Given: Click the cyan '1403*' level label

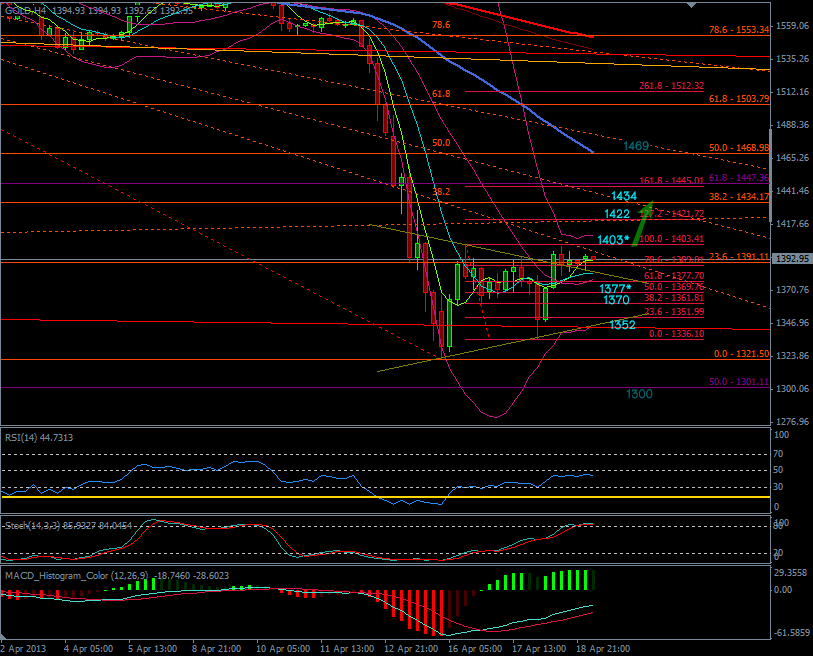Looking at the screenshot, I should (613, 240).
